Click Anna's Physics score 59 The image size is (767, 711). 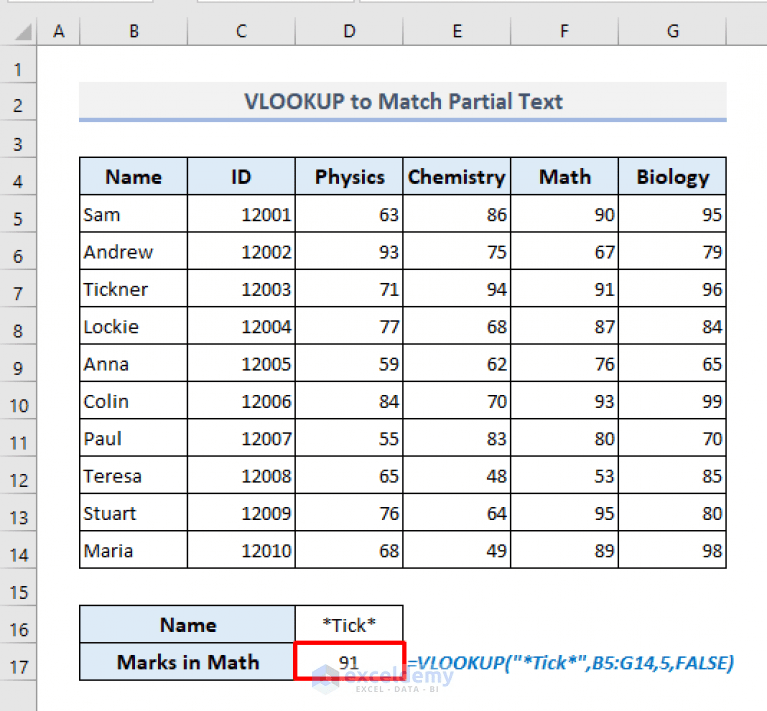click(x=349, y=363)
